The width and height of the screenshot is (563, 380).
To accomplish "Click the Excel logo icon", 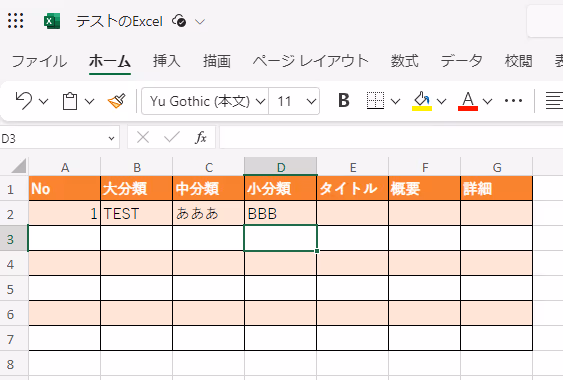I will (x=52, y=21).
